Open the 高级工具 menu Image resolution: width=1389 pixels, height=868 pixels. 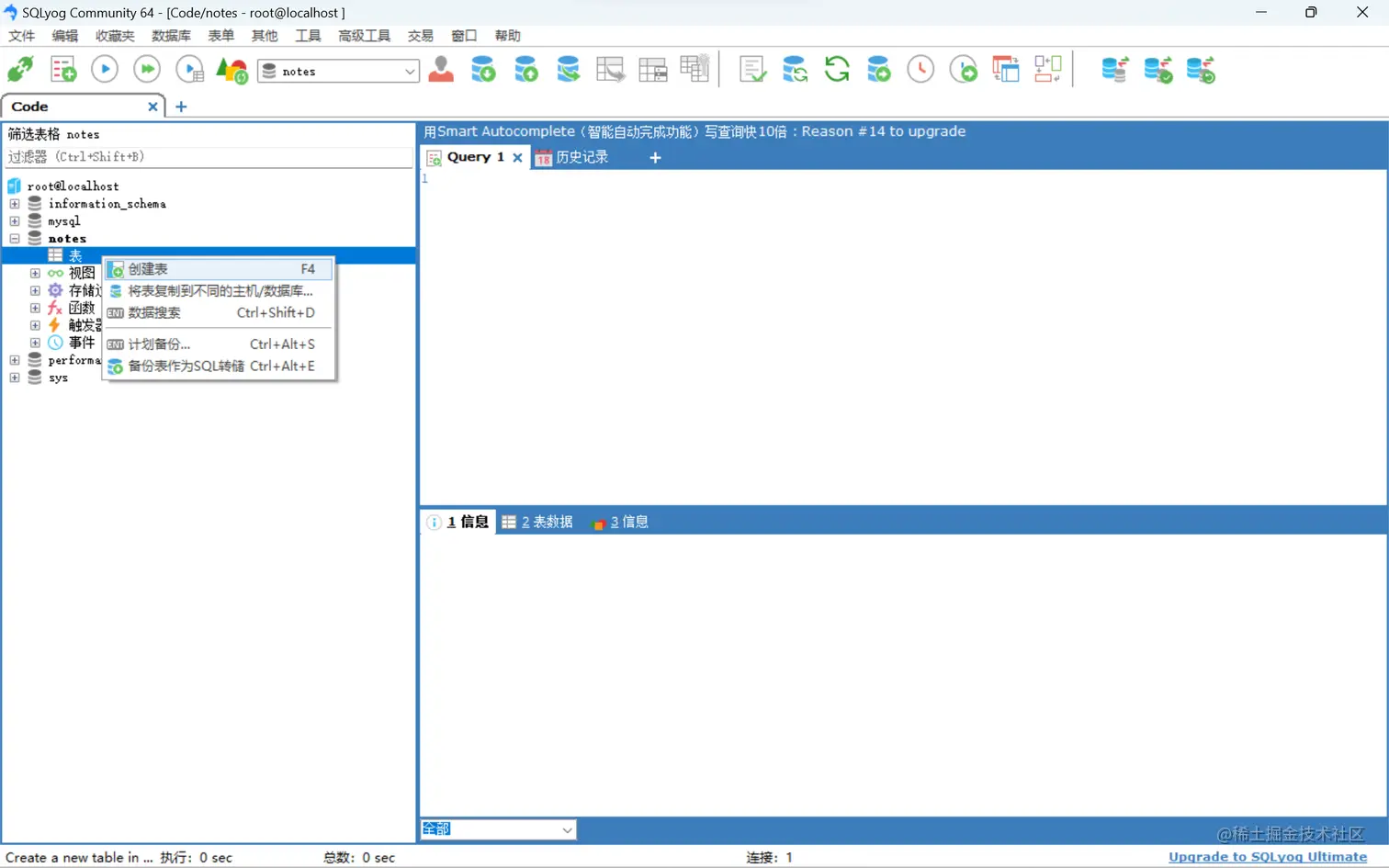[364, 36]
